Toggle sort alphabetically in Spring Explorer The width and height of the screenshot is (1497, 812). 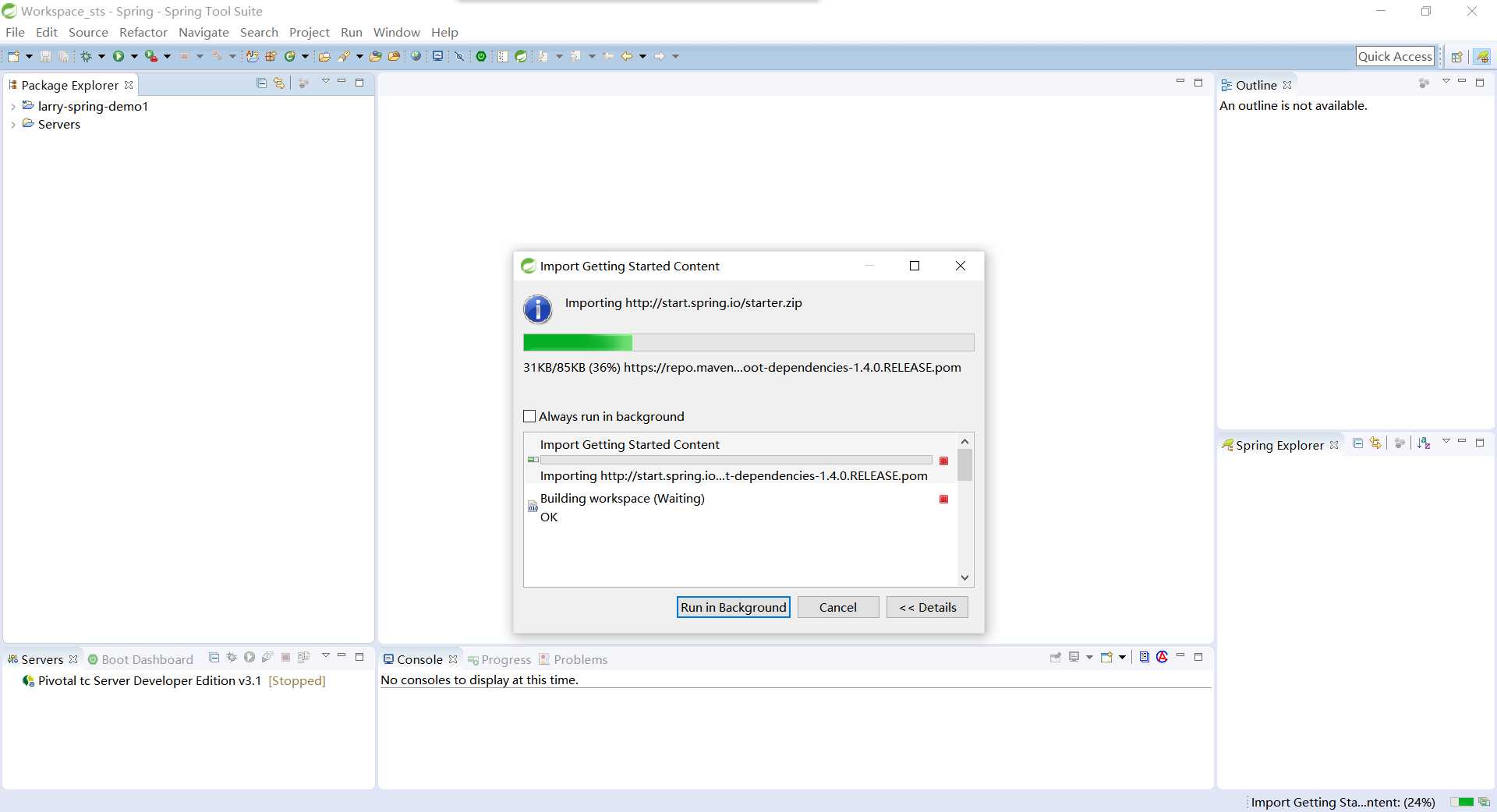click(1424, 443)
